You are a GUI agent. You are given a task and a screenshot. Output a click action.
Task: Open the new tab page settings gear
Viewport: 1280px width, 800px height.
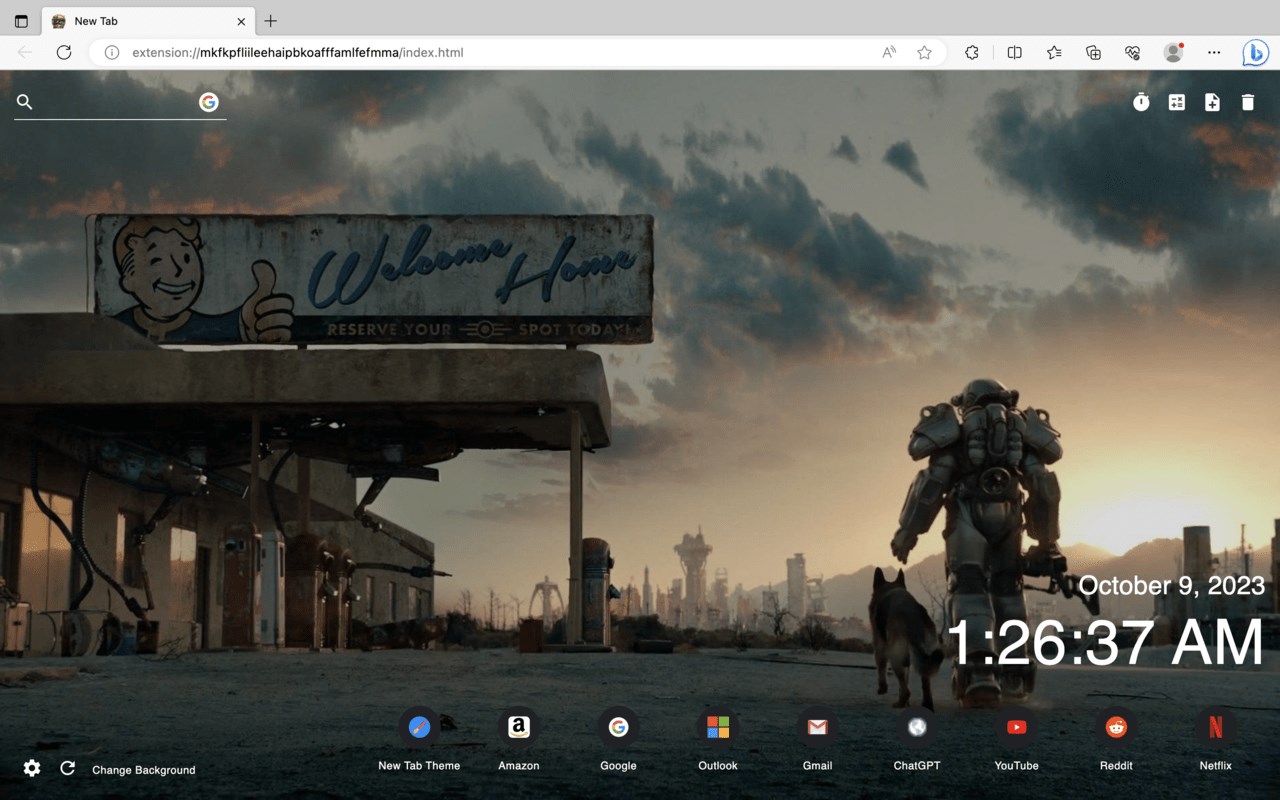click(32, 768)
